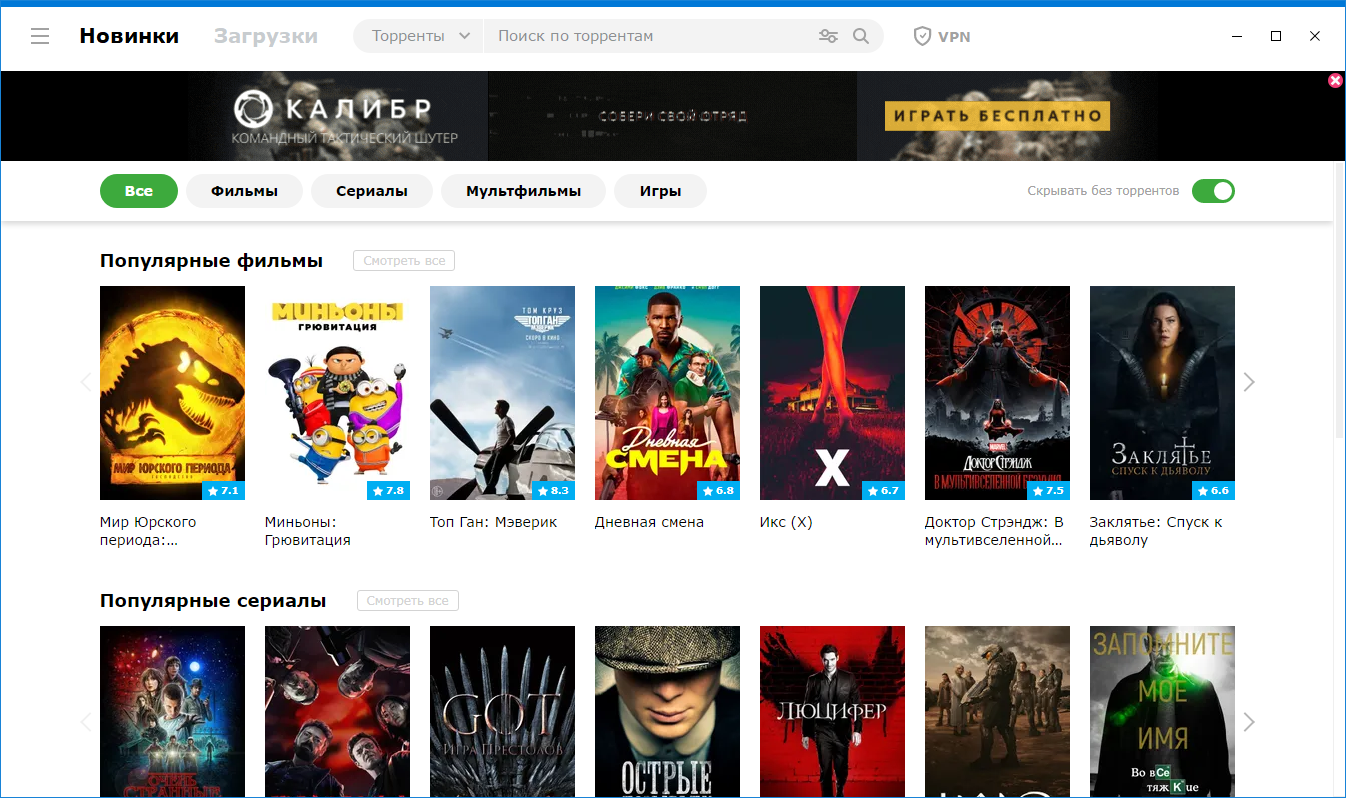Viewport: 1346px width, 798px height.
Task: Open the Доктор Стрэндж poster
Action: 997,393
